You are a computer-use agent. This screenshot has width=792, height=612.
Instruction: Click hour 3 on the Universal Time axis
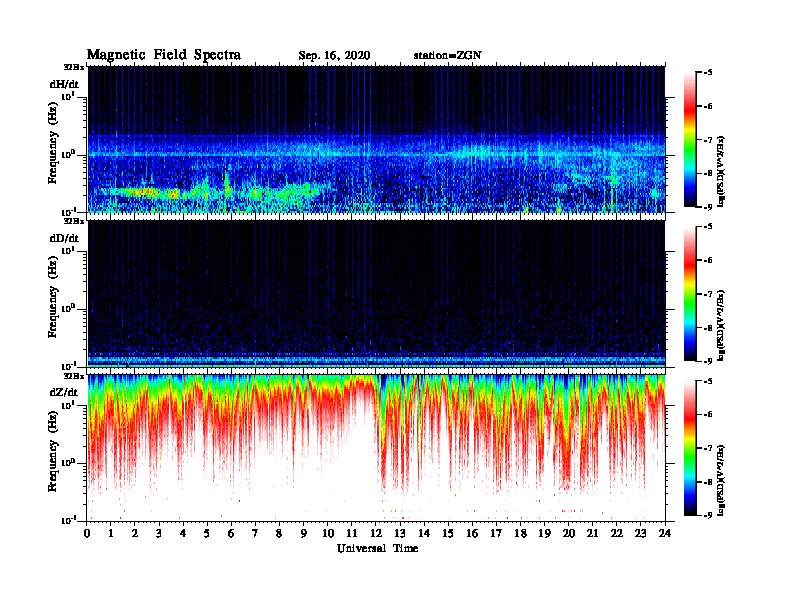pyautogui.click(x=159, y=533)
